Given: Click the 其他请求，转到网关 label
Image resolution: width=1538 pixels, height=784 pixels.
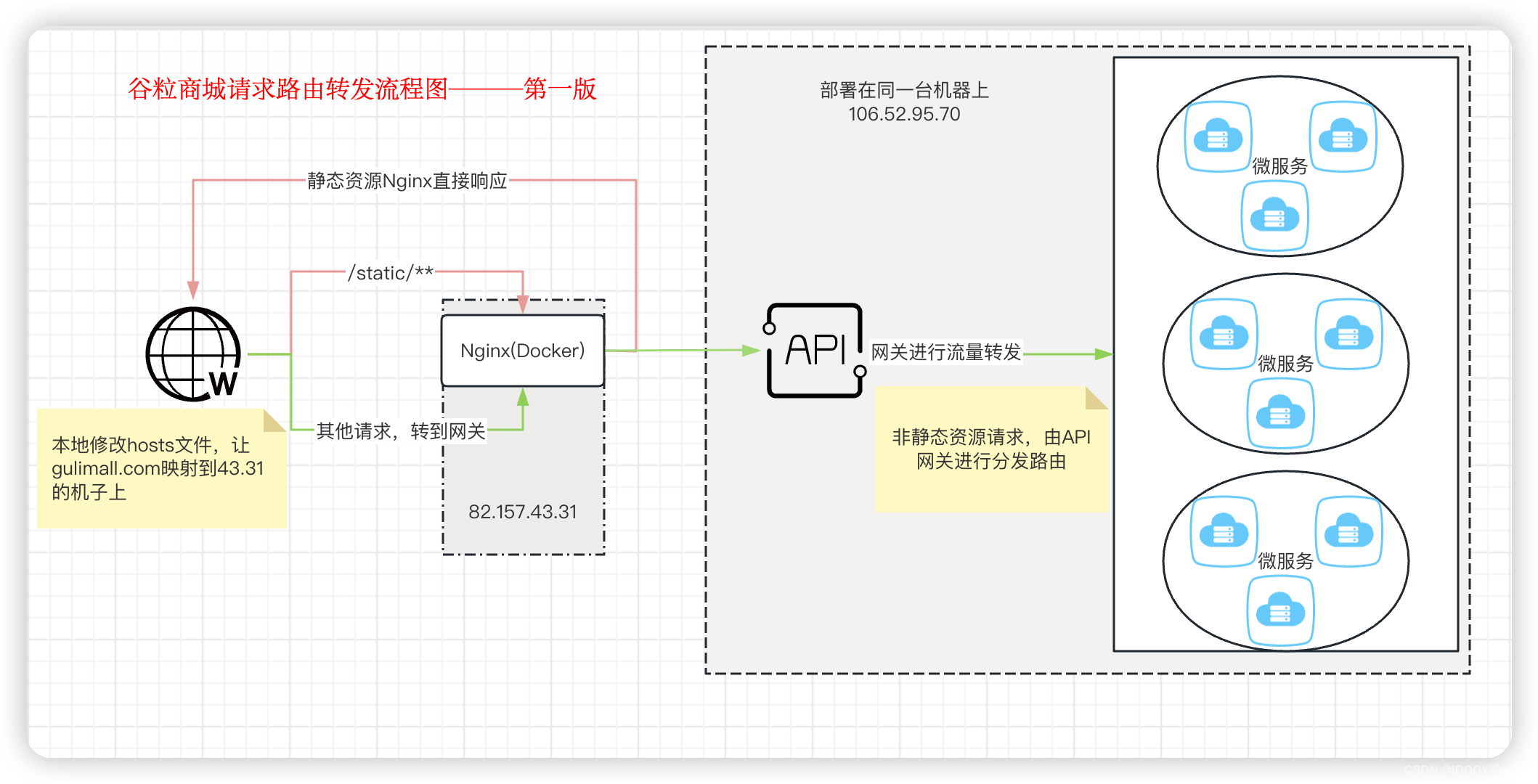Looking at the screenshot, I should click(x=401, y=430).
